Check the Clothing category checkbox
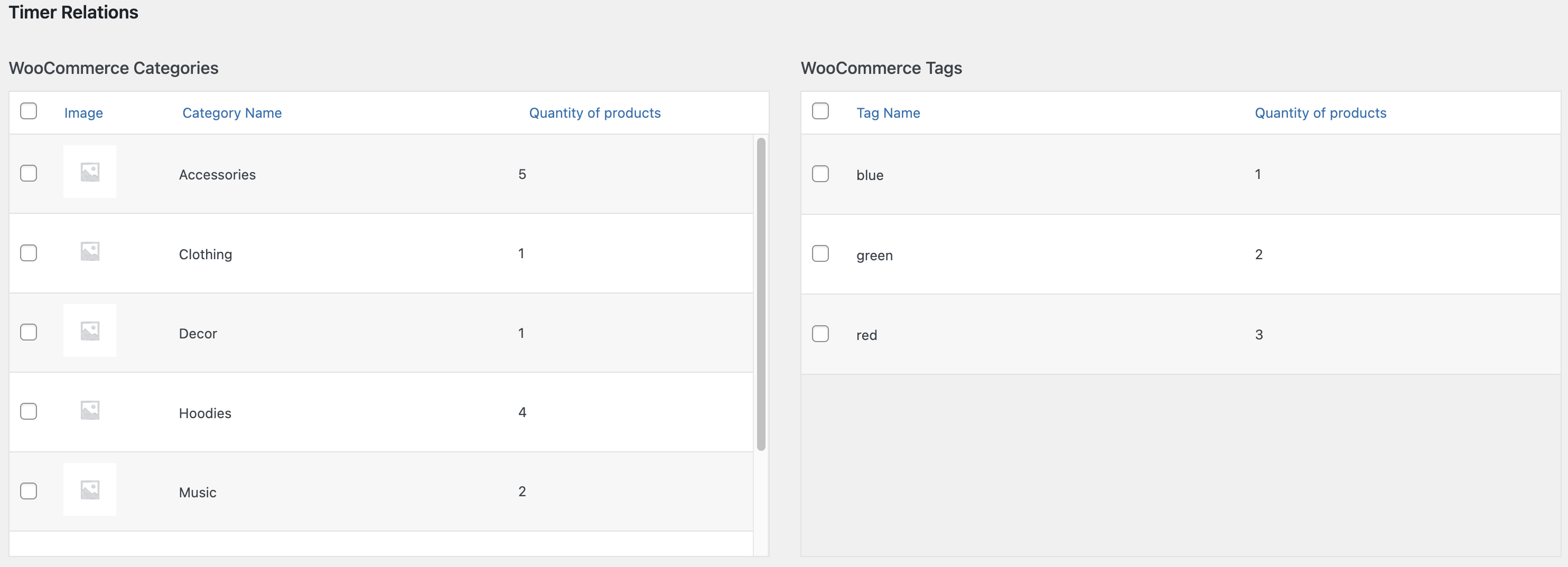This screenshot has width=1568, height=567. [x=29, y=253]
